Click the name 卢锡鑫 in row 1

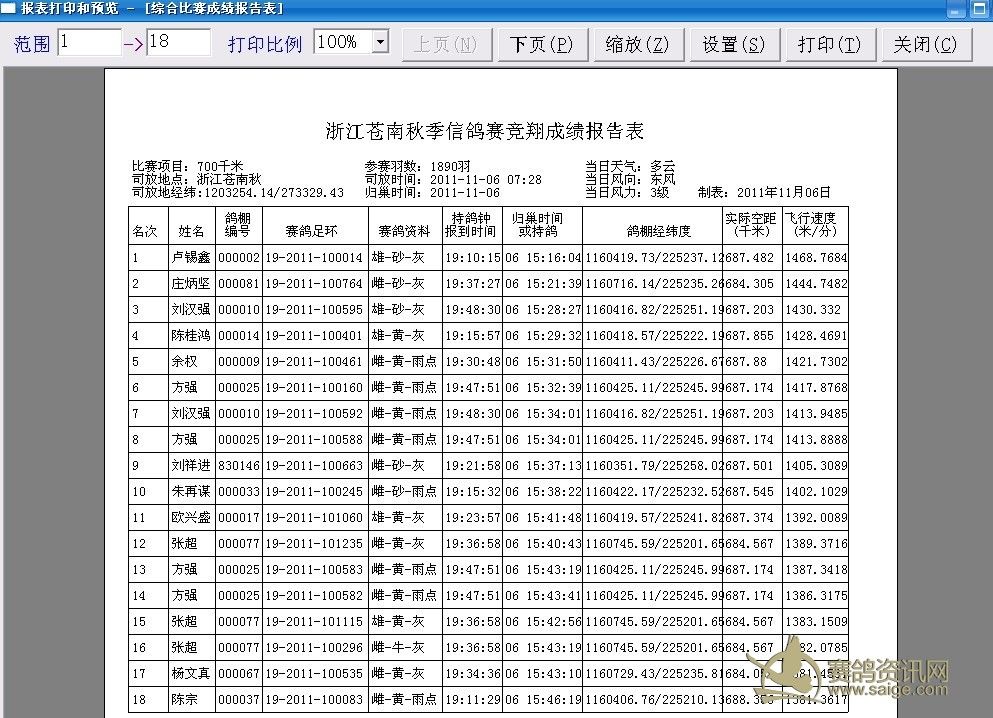pos(191,258)
